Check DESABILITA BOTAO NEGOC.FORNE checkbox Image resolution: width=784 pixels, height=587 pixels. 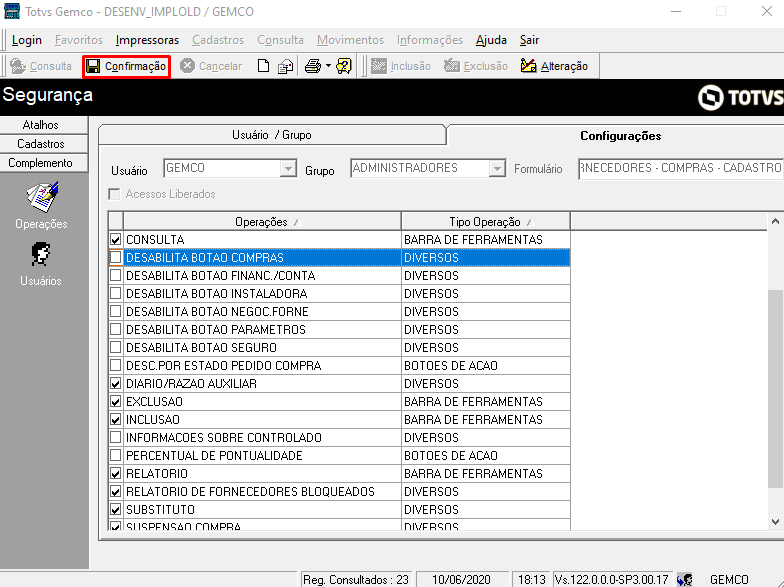click(x=116, y=312)
